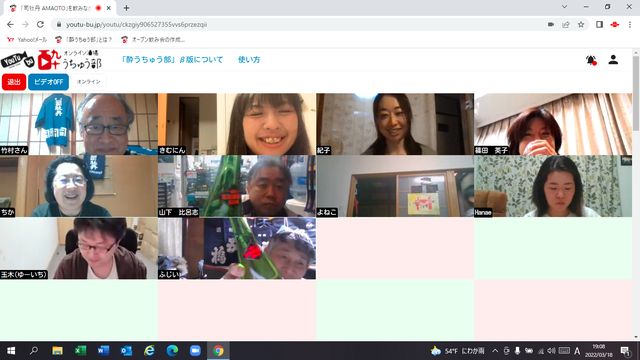Screen dimensions: 640x360
Task: Open taskbar search magnifier
Action: 34,351
